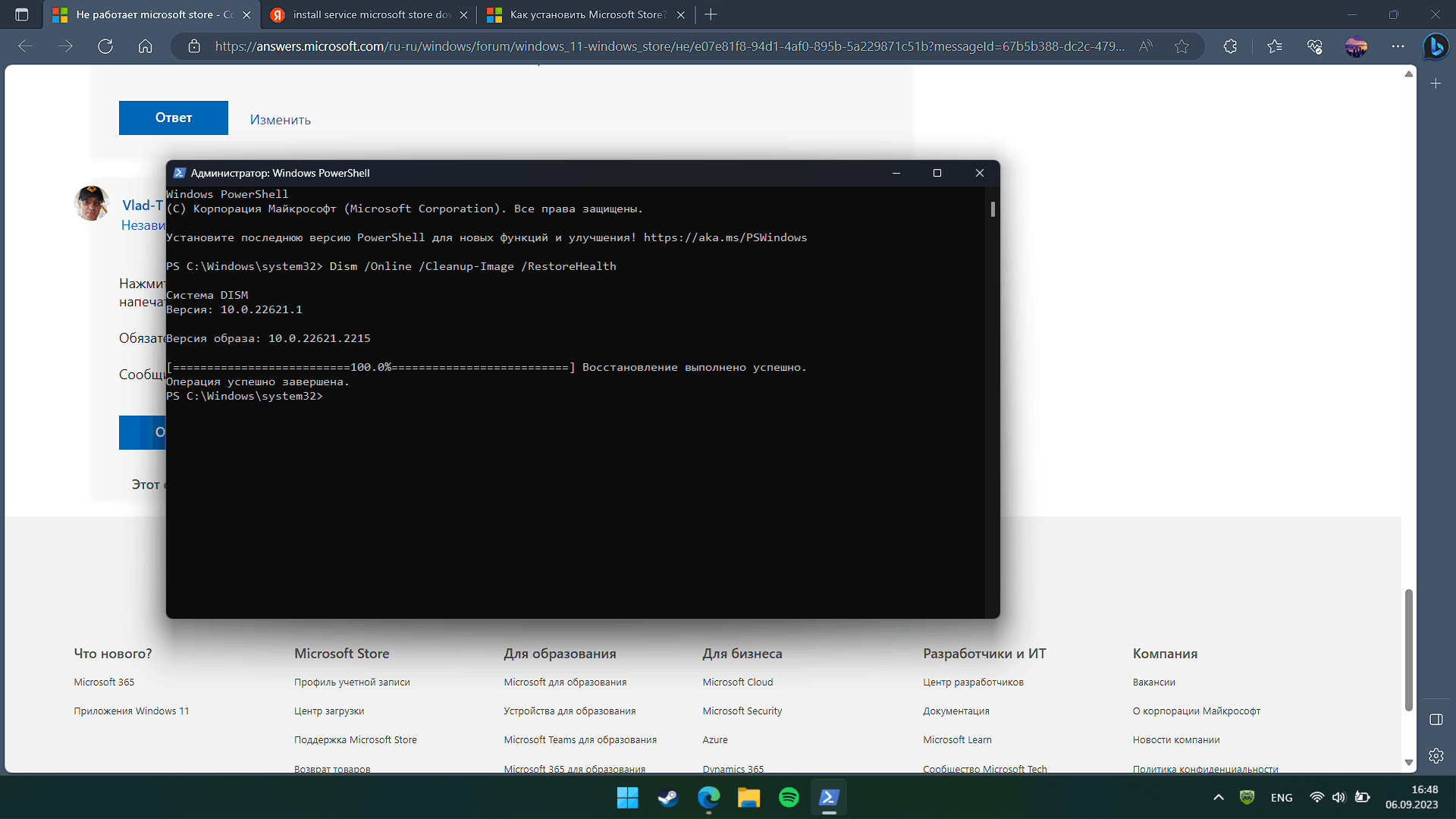Open Поддержка Microsoft Store link

pos(356,739)
